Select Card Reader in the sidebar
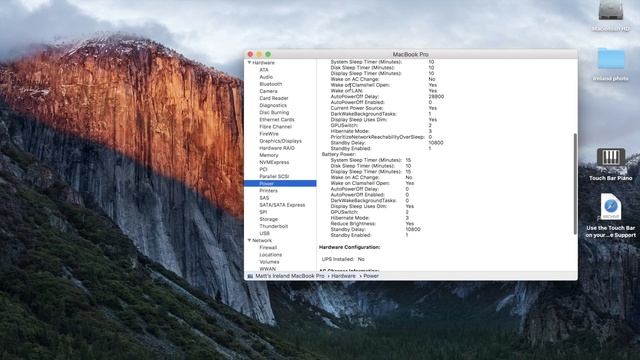Screen dimensions: 640x360 pyautogui.click(x=273, y=98)
